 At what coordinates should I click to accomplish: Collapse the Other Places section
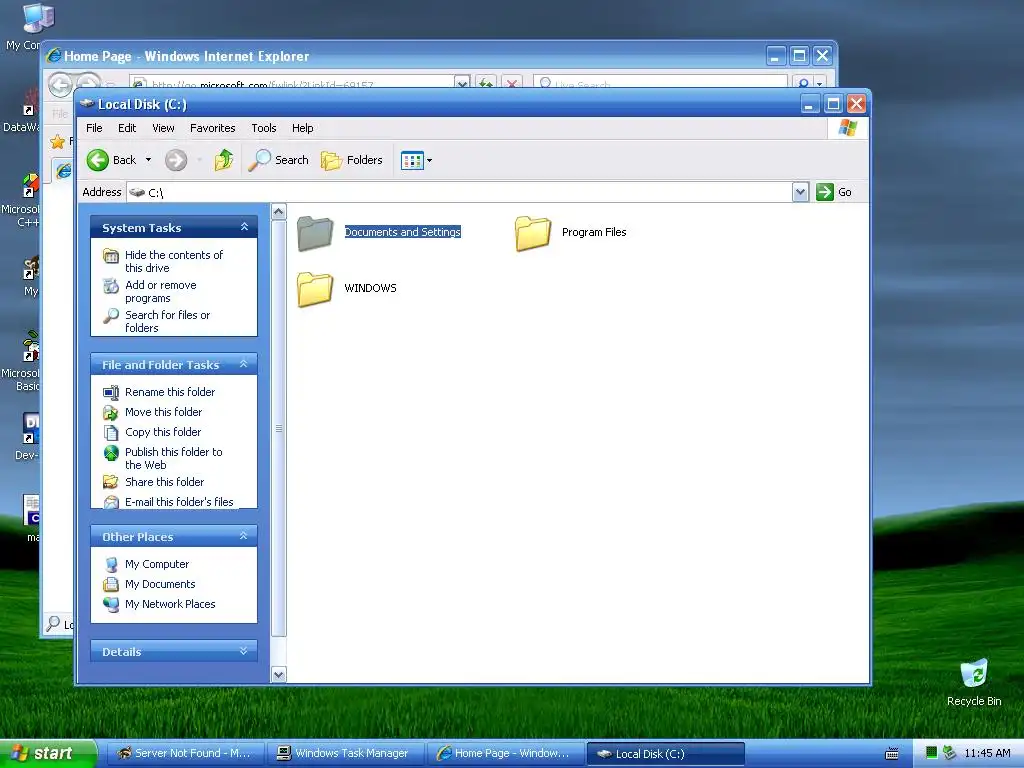click(244, 536)
